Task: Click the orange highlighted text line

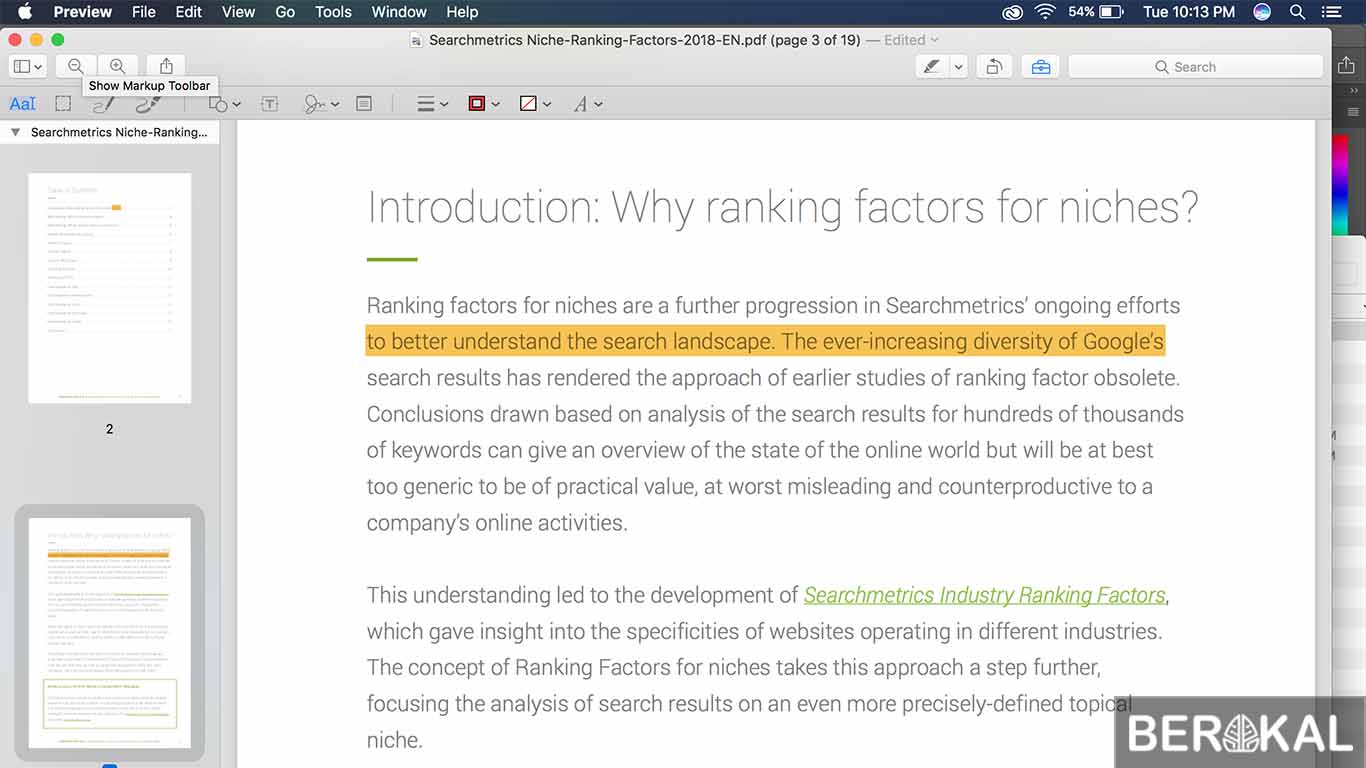Action: click(x=765, y=341)
